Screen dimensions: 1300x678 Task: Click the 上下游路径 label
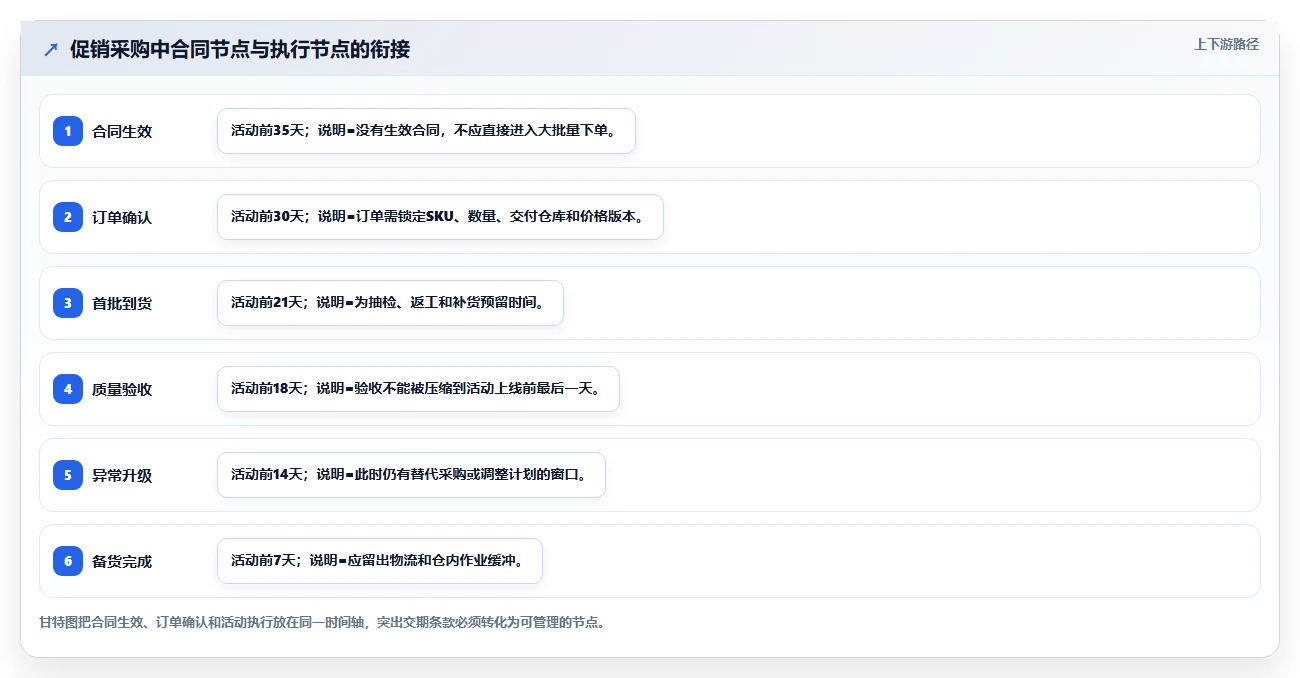1226,45
